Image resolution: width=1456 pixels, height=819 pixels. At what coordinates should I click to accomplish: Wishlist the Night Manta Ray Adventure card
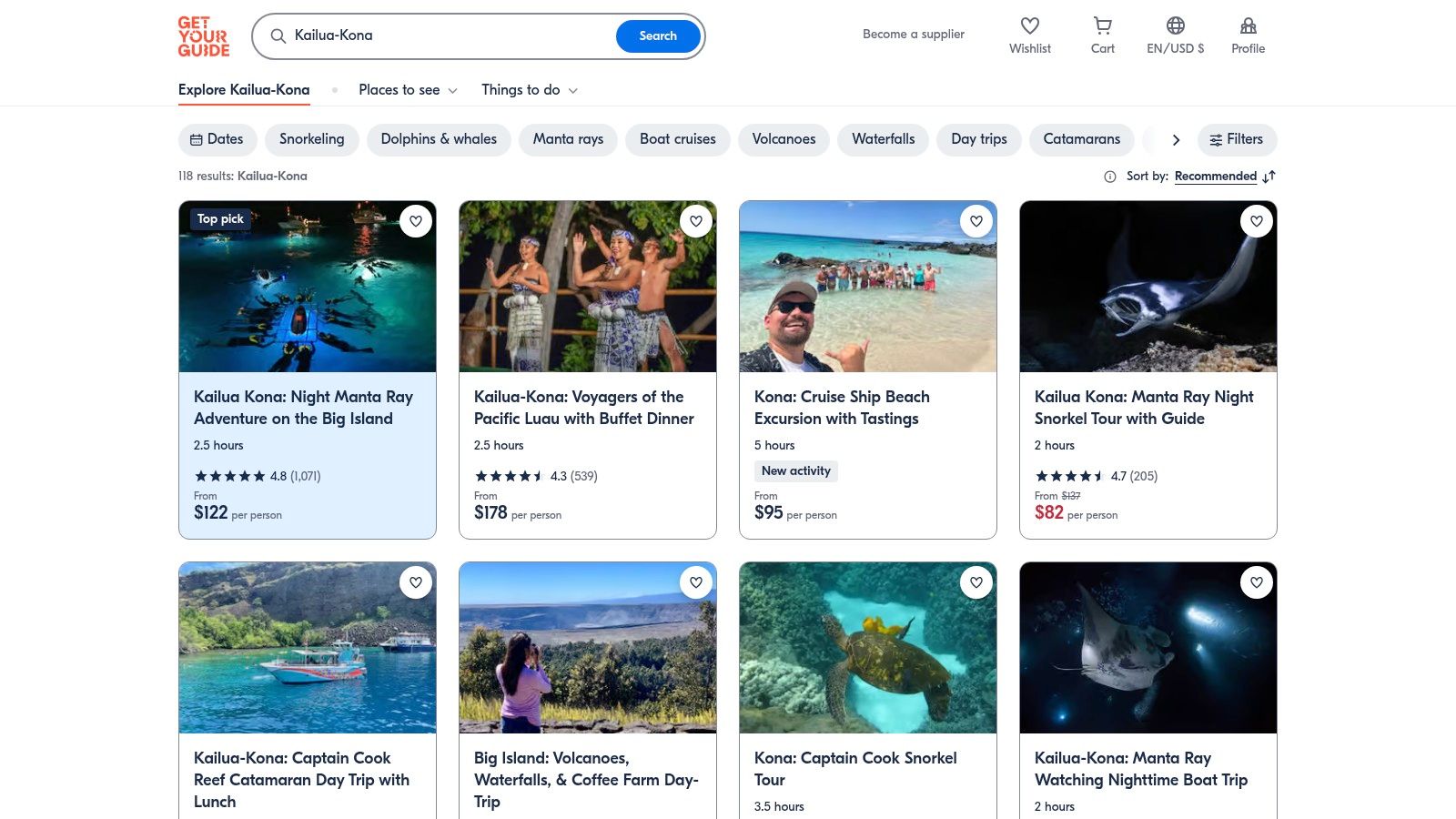pyautogui.click(x=416, y=221)
